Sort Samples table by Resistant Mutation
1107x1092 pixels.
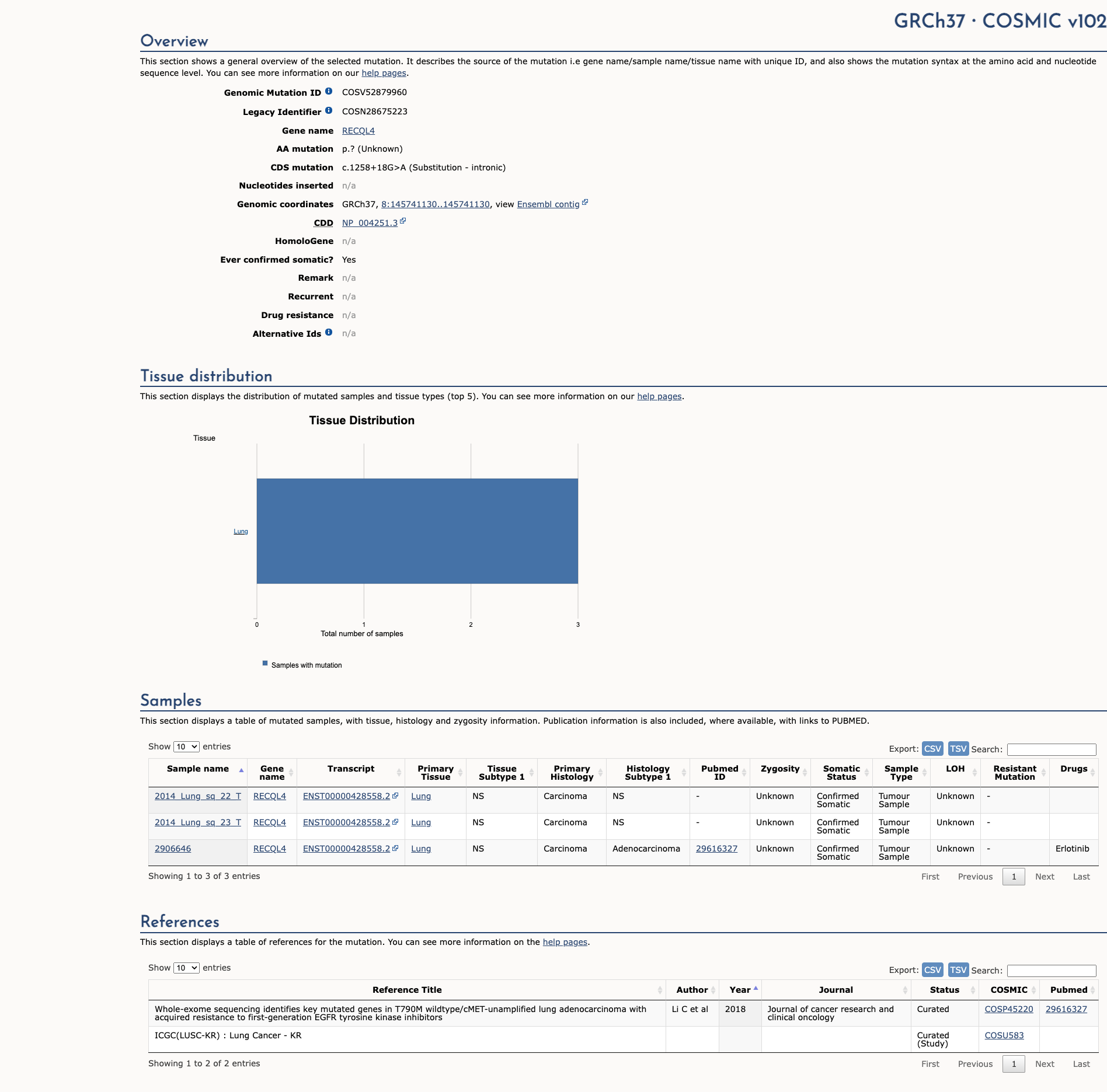coord(1015,773)
